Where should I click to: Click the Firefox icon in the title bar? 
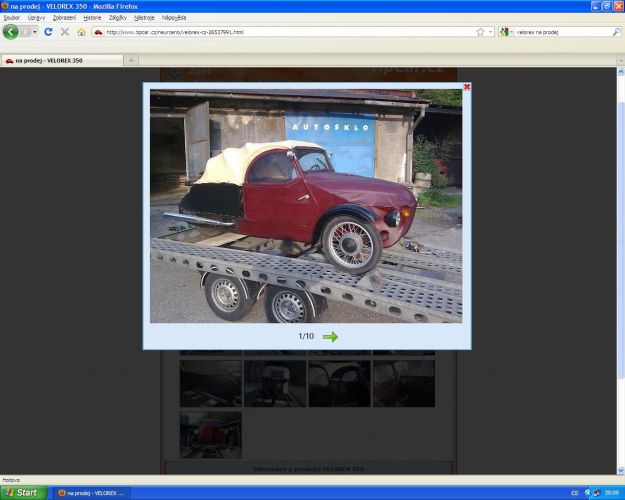[x=5, y=6]
